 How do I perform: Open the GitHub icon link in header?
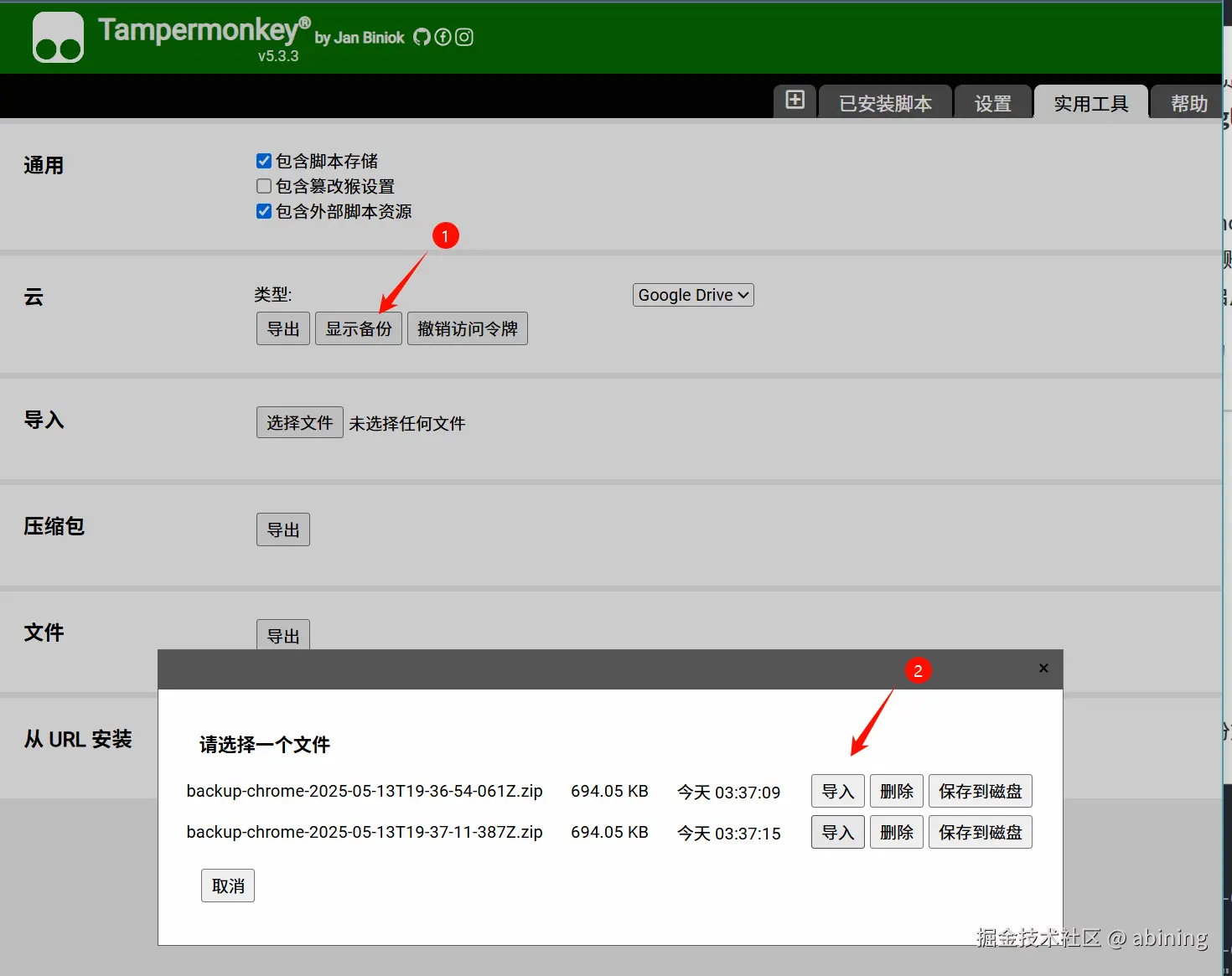point(422,37)
